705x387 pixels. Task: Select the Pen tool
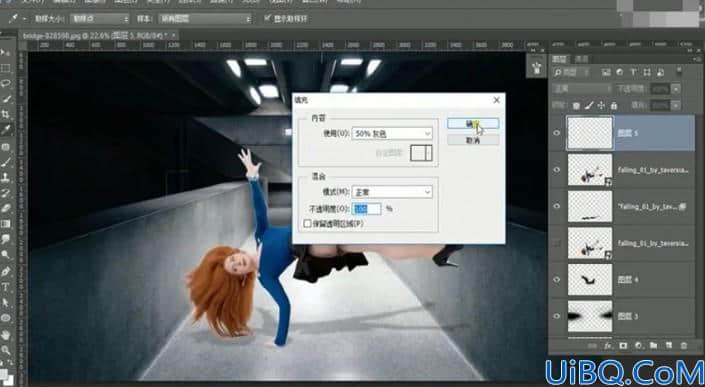[5, 271]
